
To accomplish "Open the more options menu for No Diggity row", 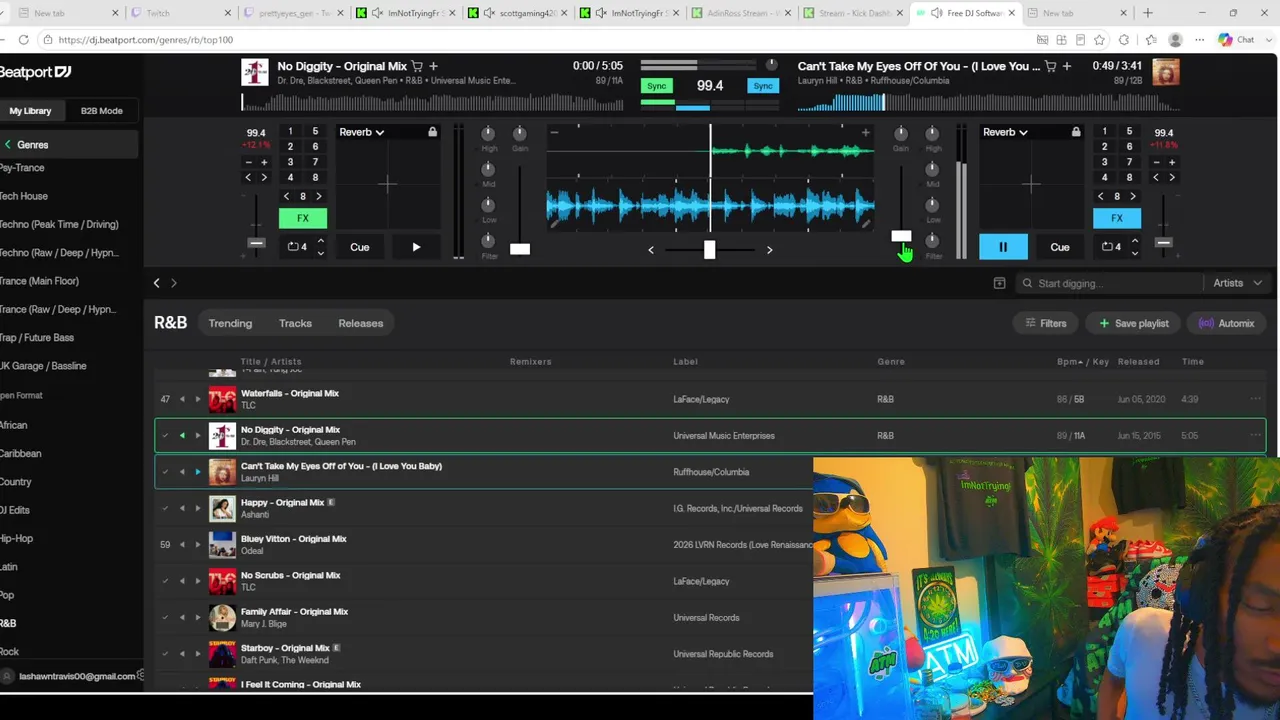I will pos(1255,435).
